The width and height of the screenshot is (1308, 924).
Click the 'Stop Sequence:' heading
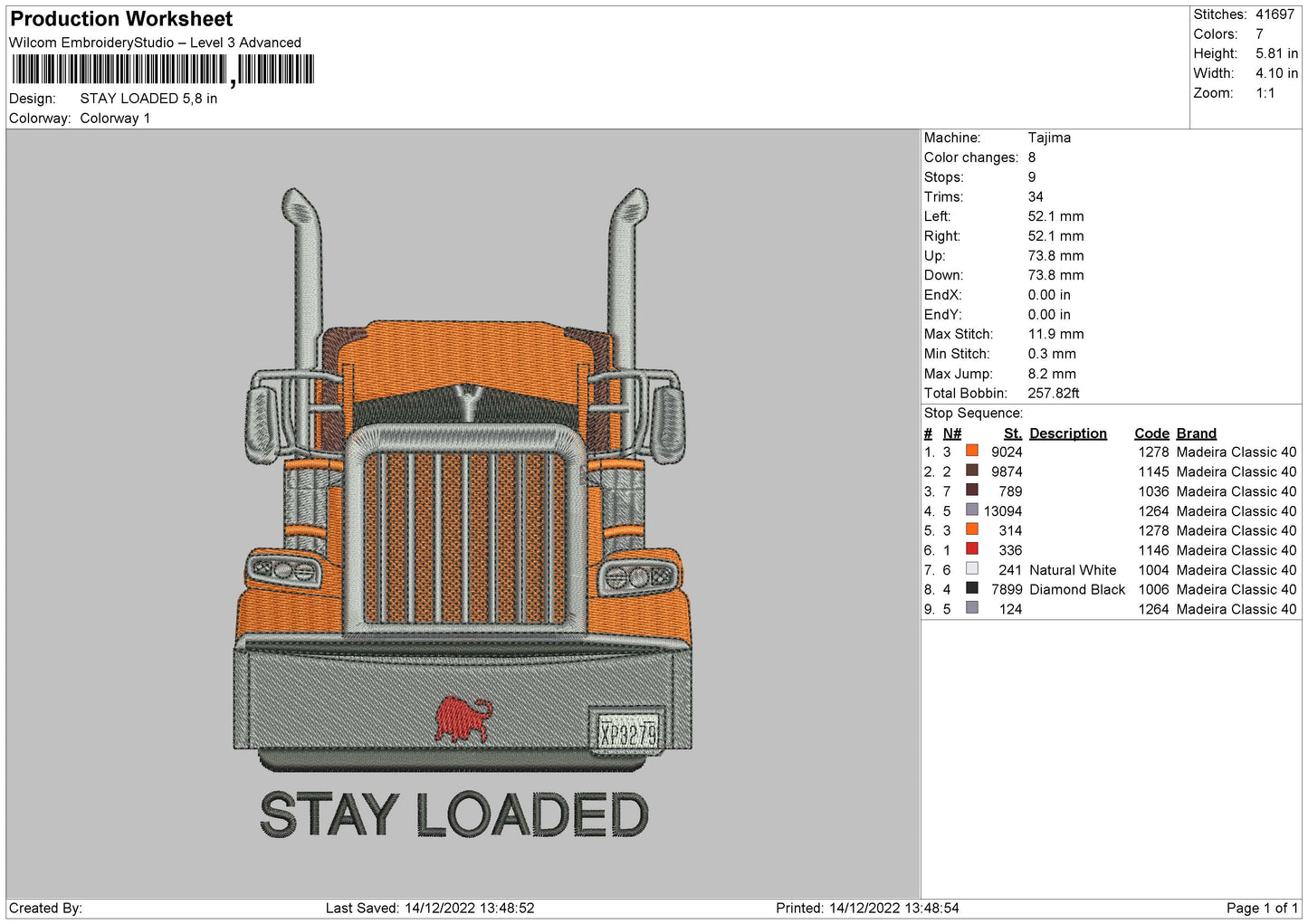coord(973,414)
